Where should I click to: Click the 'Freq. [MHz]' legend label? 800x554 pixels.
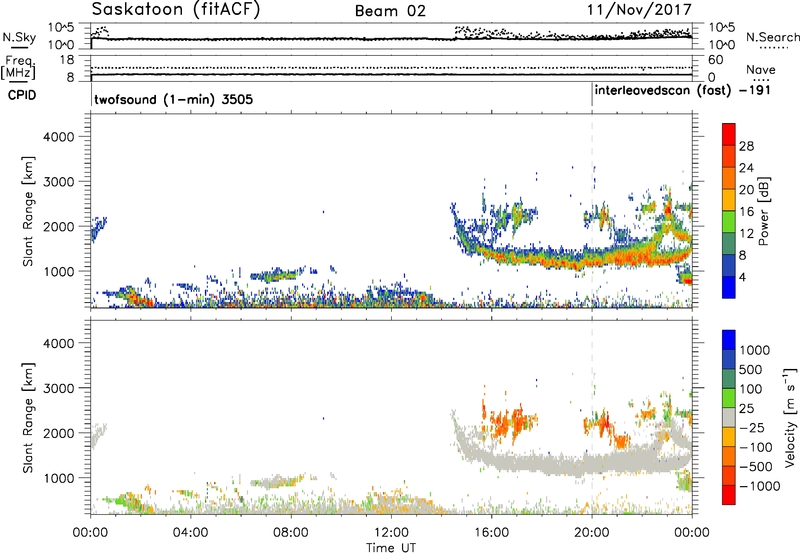click(19, 68)
